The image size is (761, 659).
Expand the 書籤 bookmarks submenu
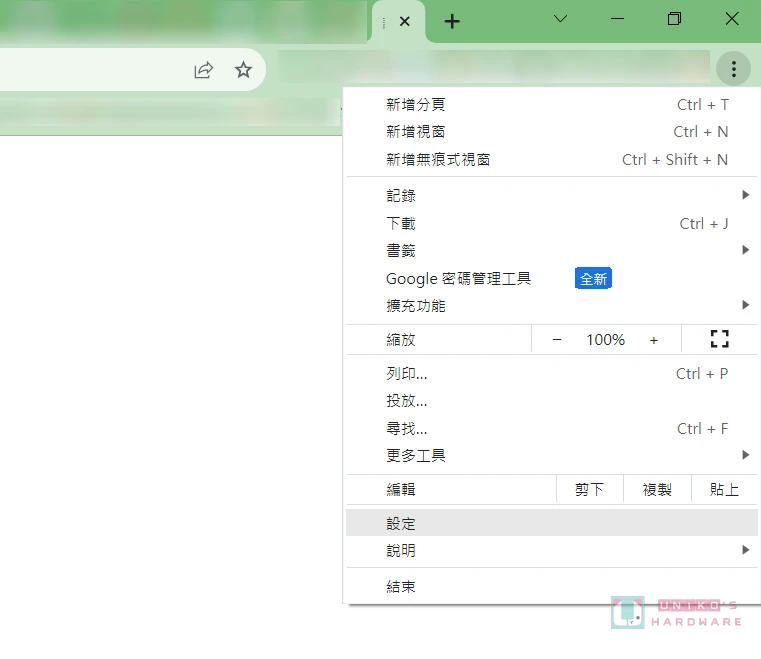click(x=552, y=250)
